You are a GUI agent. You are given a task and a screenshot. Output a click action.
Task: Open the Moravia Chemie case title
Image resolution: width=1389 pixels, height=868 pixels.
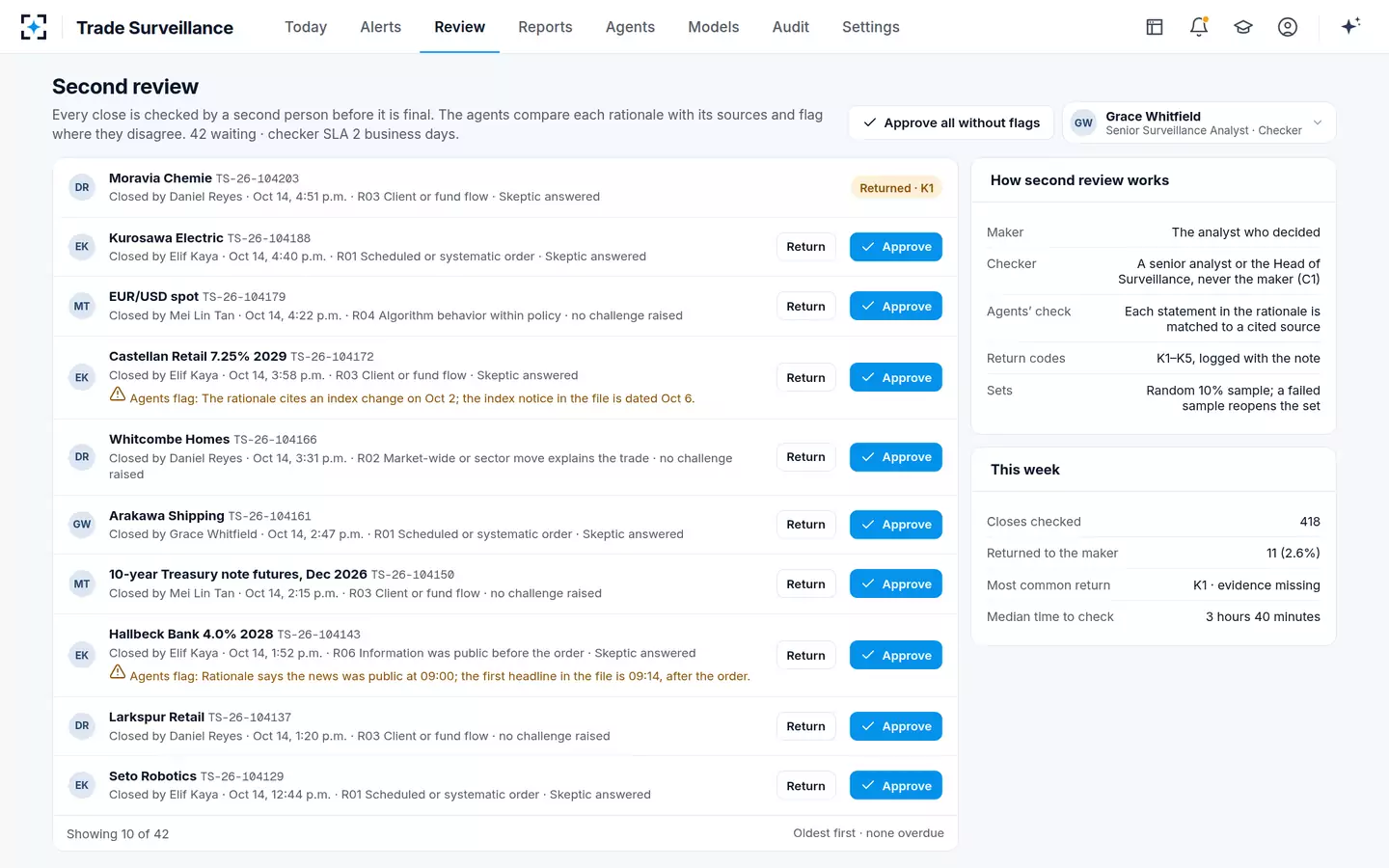coord(160,178)
